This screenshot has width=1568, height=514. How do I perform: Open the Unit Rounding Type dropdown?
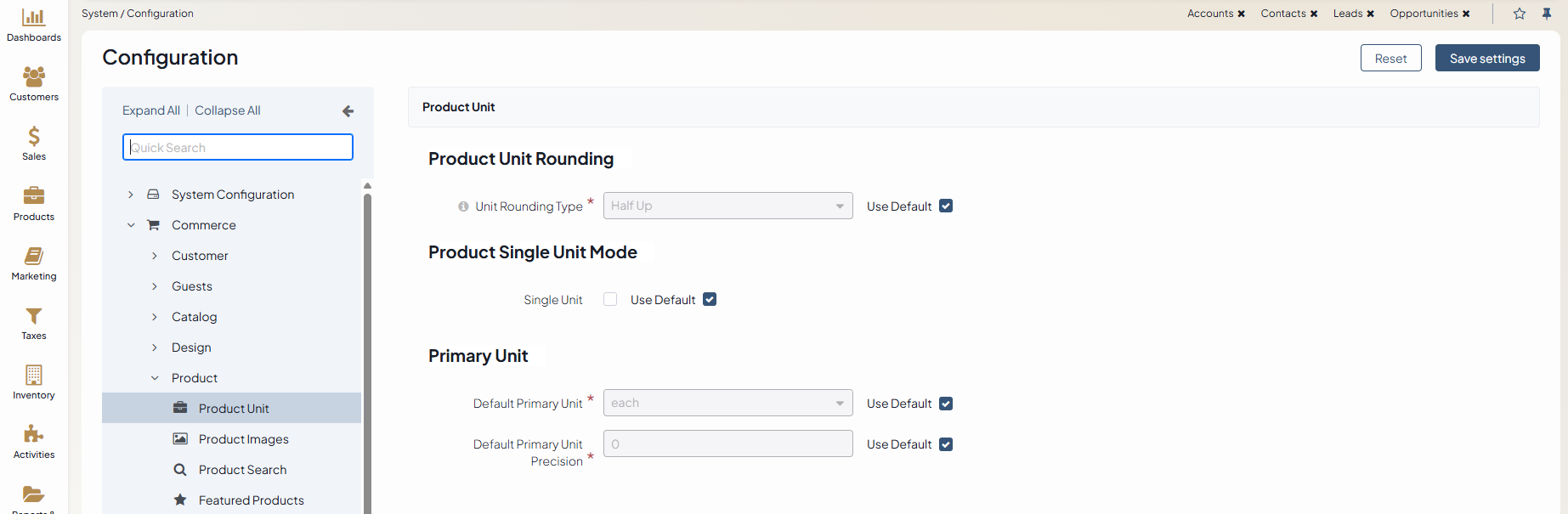tap(727, 206)
